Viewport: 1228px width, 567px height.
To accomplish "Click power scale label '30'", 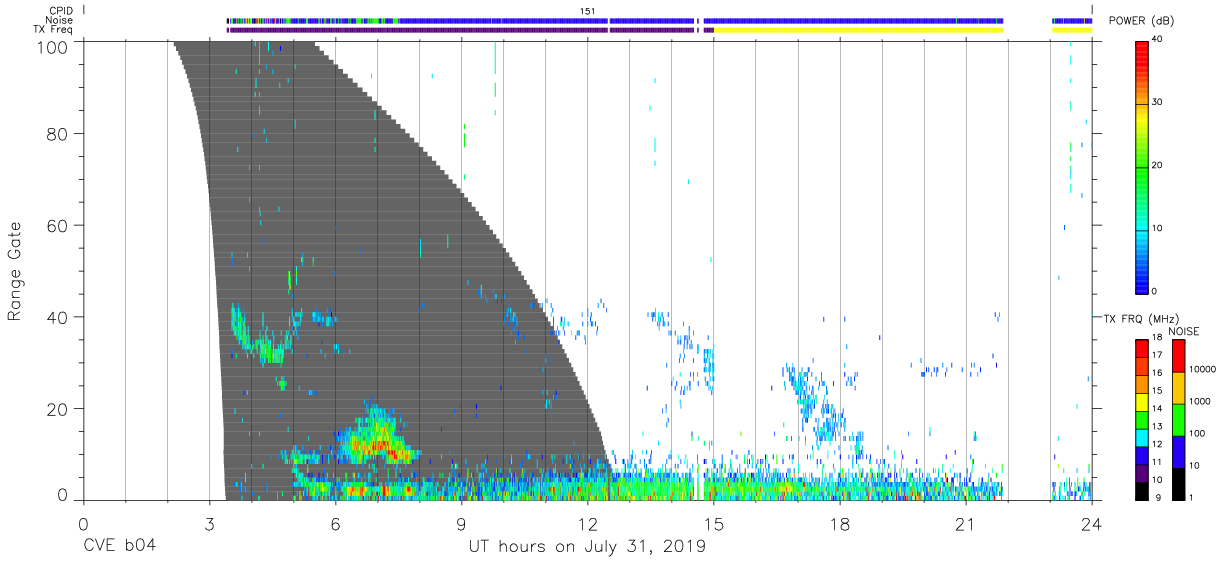I will (x=1158, y=103).
